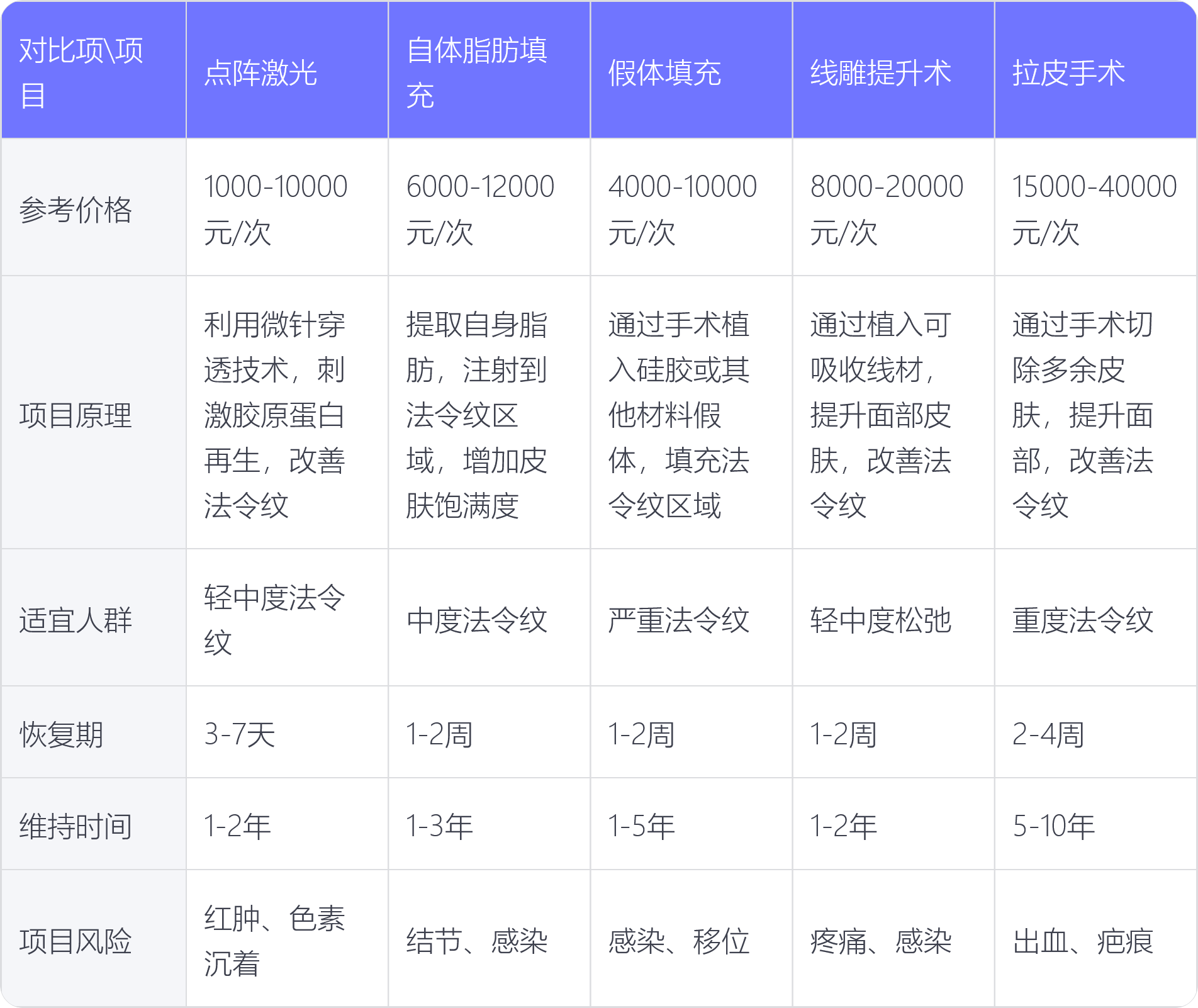Click the 结节、感染 risk cell
The height and width of the screenshot is (1008, 1198).
coord(490,938)
